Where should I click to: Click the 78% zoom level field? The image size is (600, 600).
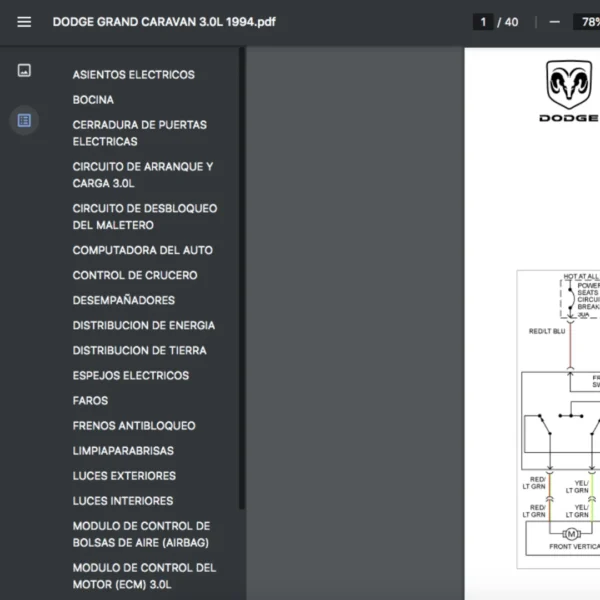point(587,22)
